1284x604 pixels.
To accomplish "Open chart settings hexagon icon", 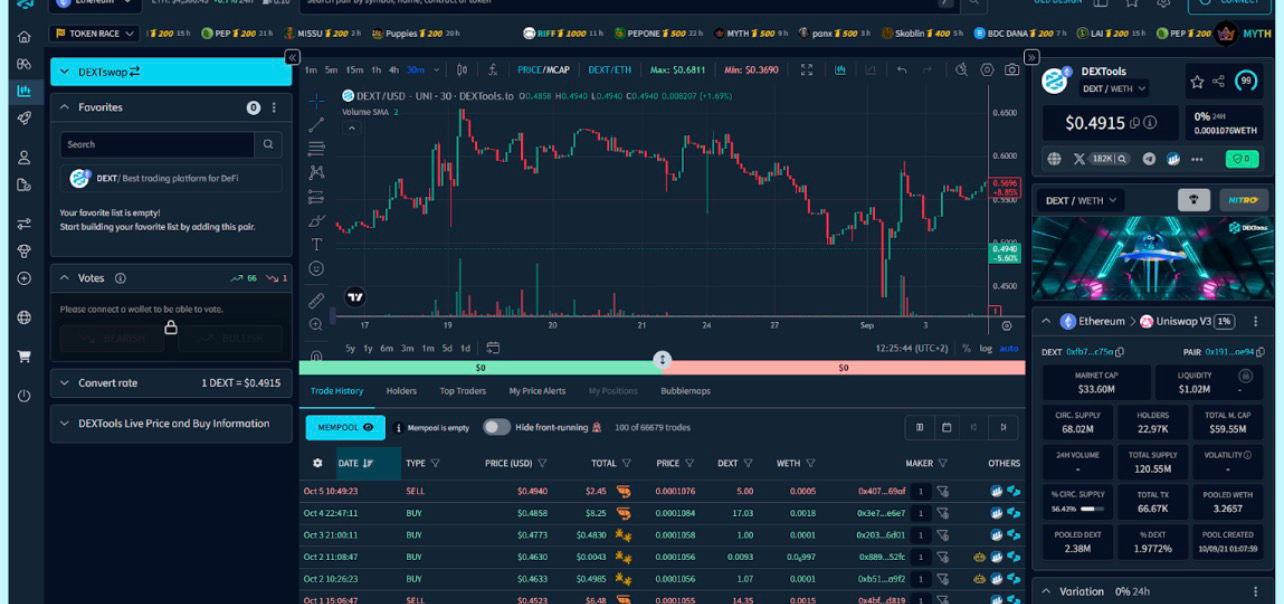I will (987, 70).
